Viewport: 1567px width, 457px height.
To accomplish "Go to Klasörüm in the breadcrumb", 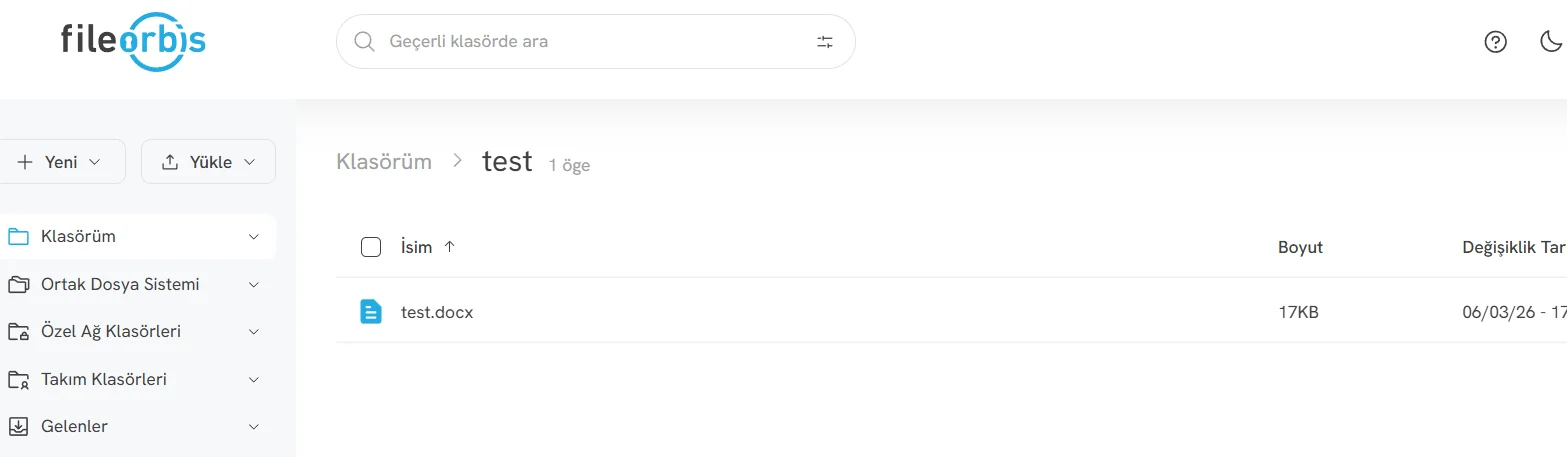I will (384, 161).
